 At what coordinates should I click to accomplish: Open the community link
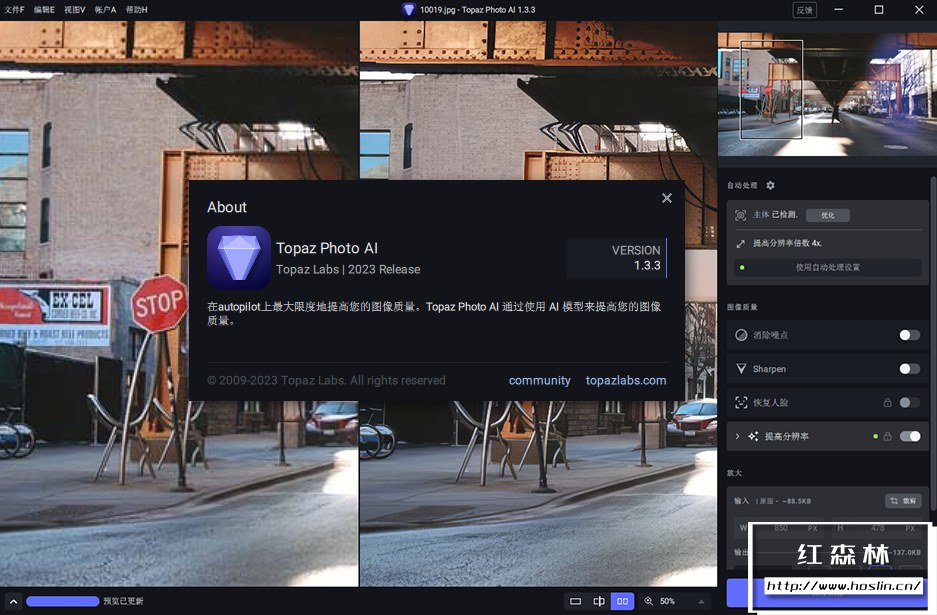pyautogui.click(x=540, y=381)
